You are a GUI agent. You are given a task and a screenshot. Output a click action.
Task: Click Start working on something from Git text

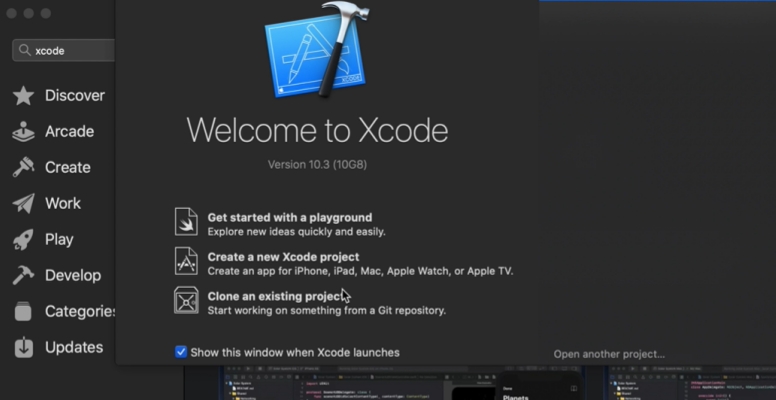[x=327, y=310]
